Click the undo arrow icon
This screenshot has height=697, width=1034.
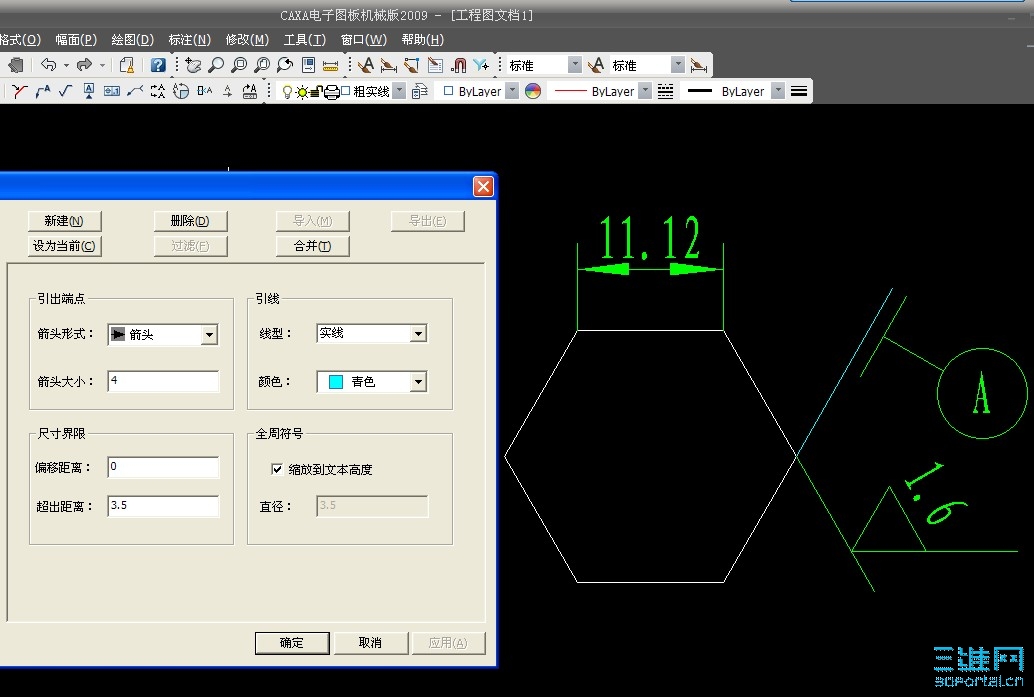pyautogui.click(x=49, y=65)
